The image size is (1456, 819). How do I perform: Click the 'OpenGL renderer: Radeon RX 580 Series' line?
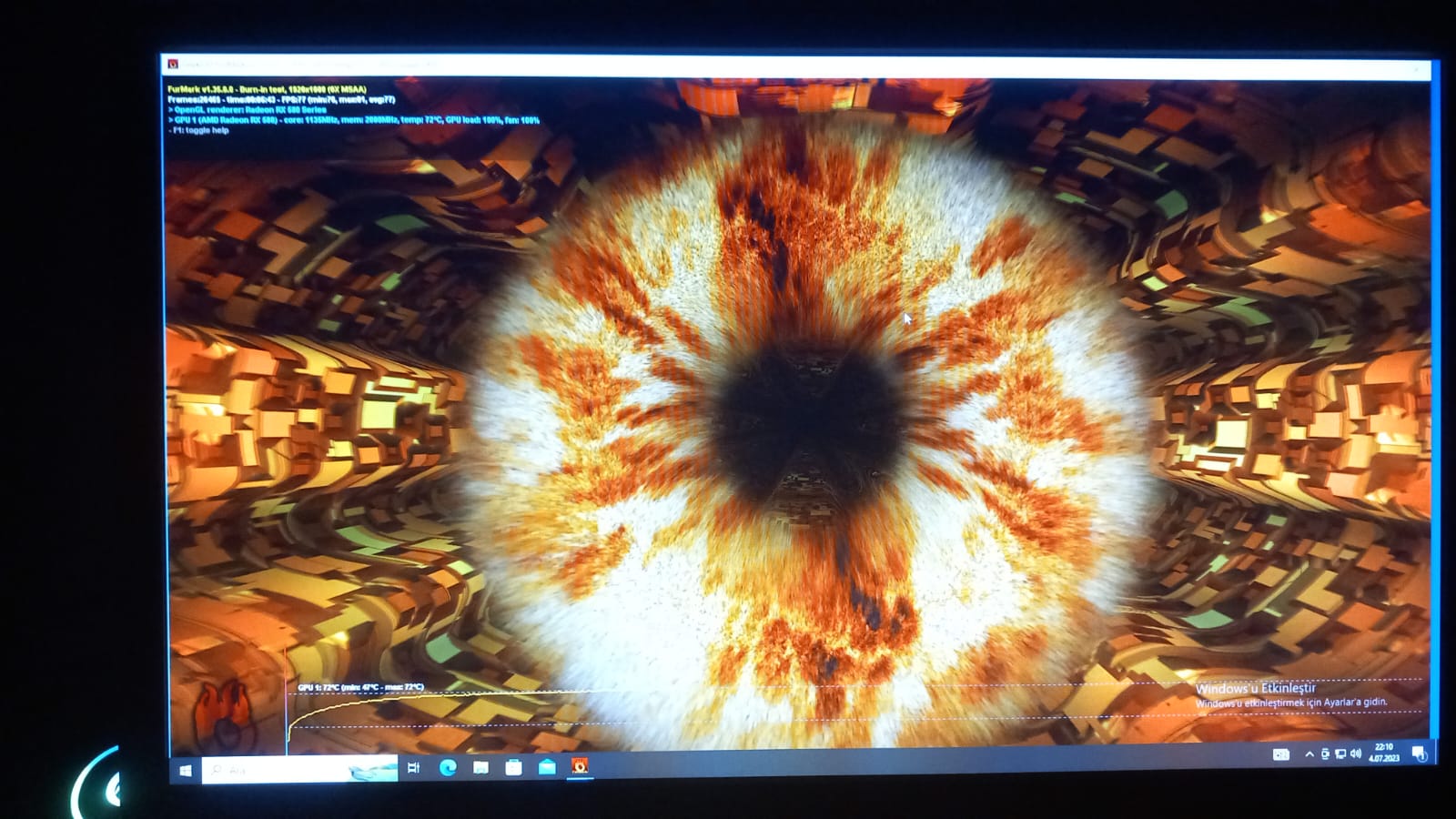247,109
